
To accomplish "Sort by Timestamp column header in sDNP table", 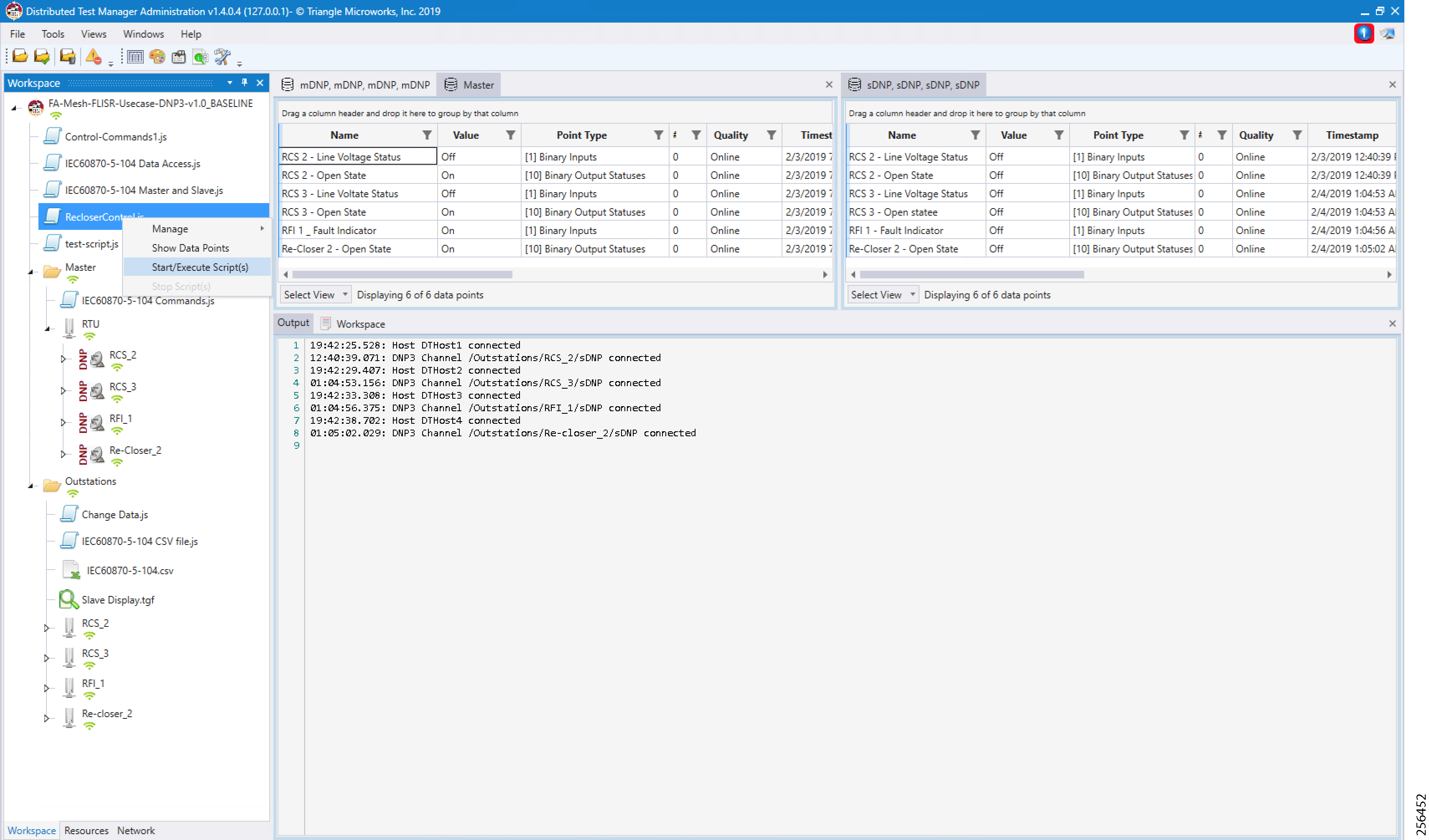I will [x=1352, y=135].
